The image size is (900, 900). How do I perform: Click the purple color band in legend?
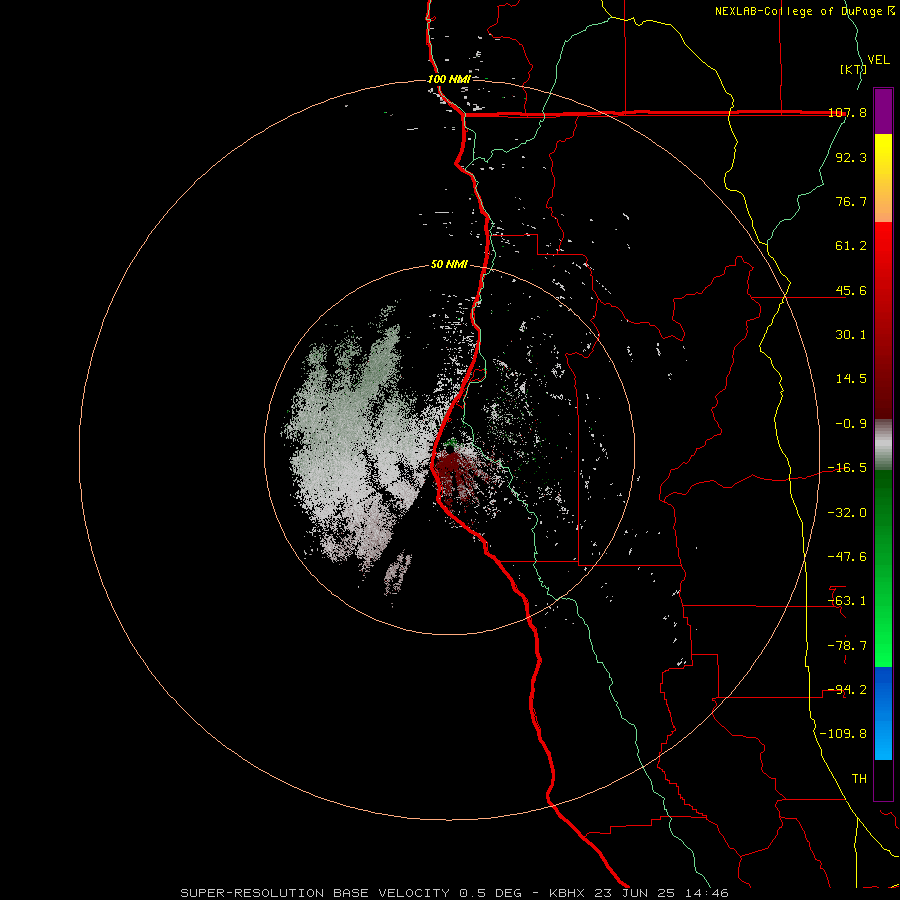[883, 111]
